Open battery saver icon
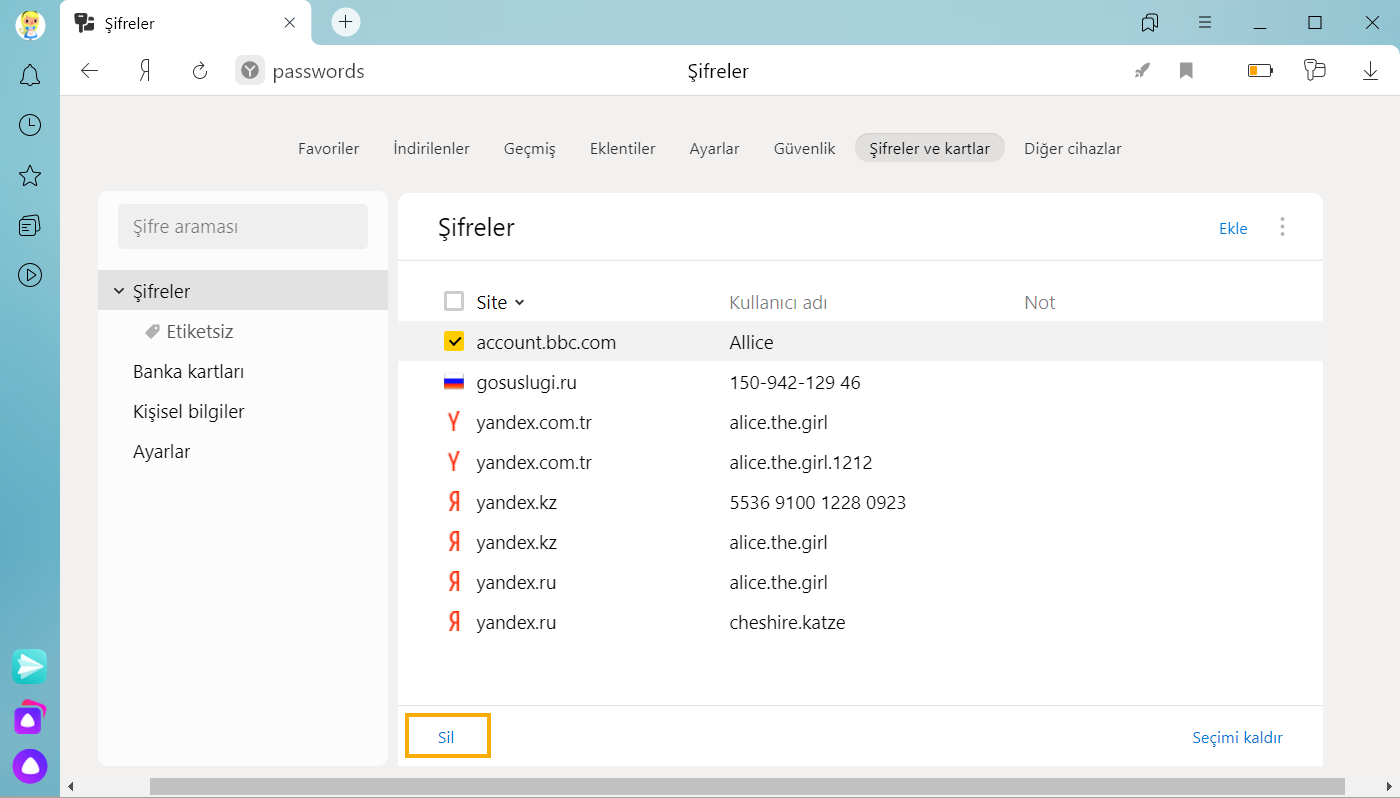Screen dimensions: 1400x798 [1260, 71]
